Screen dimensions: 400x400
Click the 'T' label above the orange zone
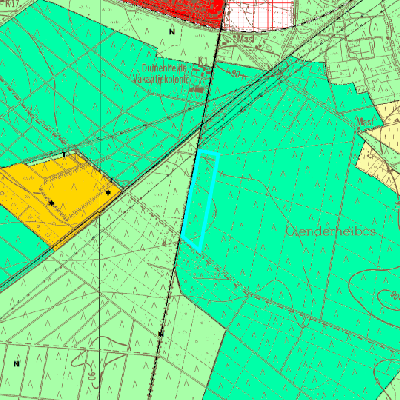tap(64, 155)
